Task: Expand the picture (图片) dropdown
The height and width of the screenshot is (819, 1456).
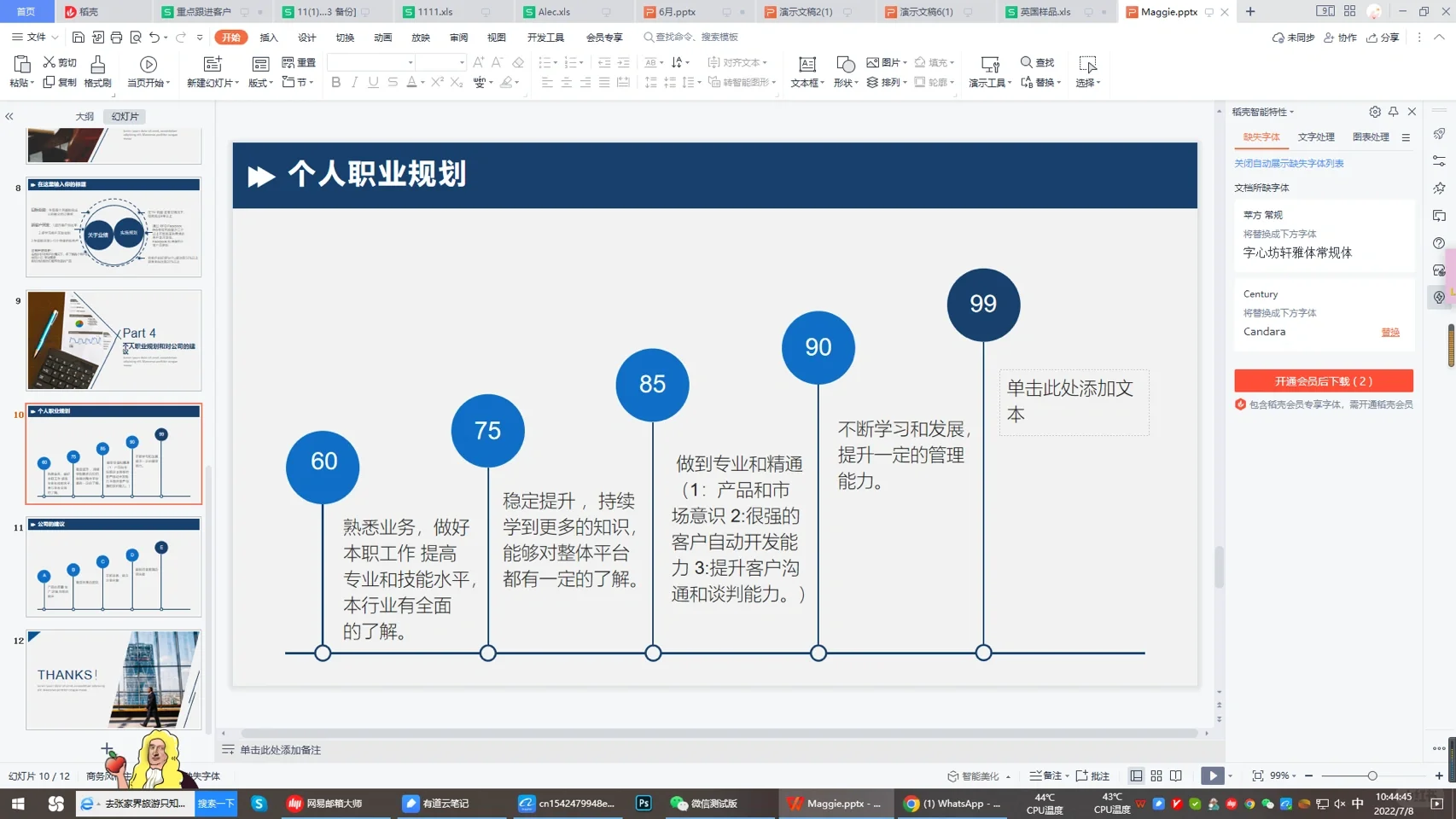Action: click(905, 62)
